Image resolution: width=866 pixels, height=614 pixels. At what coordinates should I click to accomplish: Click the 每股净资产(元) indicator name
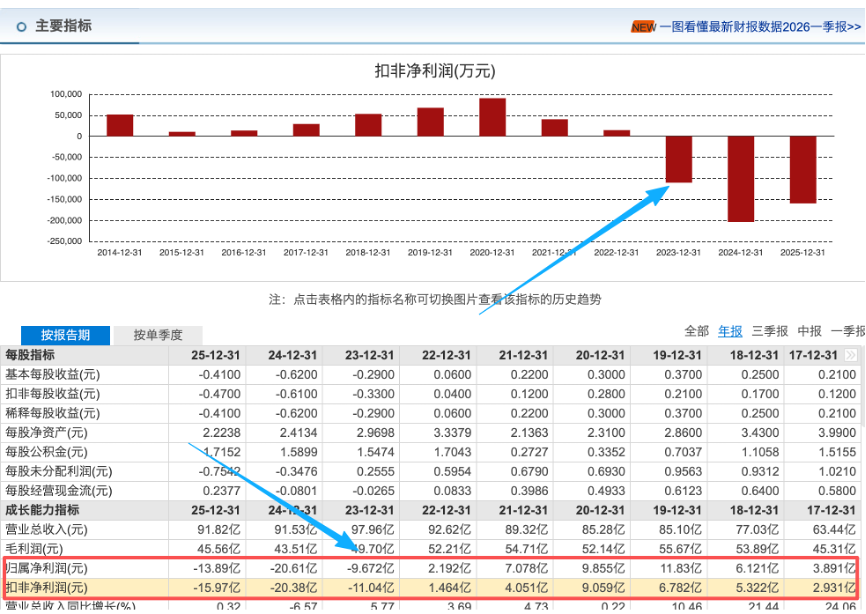coord(46,433)
